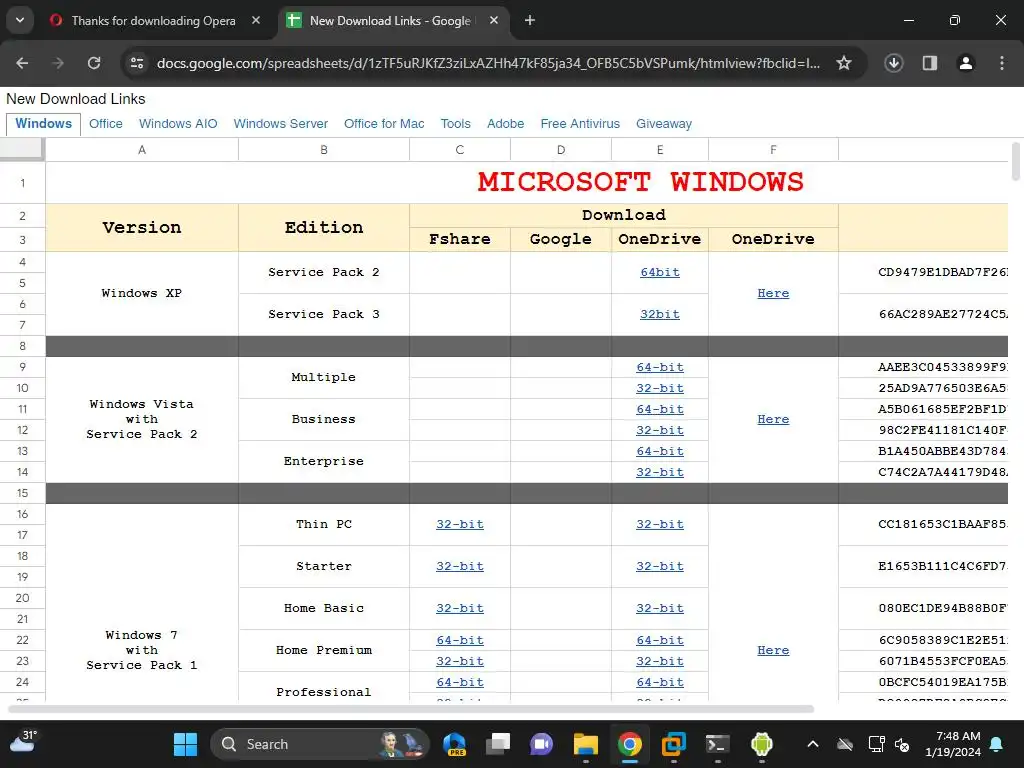This screenshot has width=1024, height=768.
Task: Open the Chrome profile icon
Action: [965, 63]
